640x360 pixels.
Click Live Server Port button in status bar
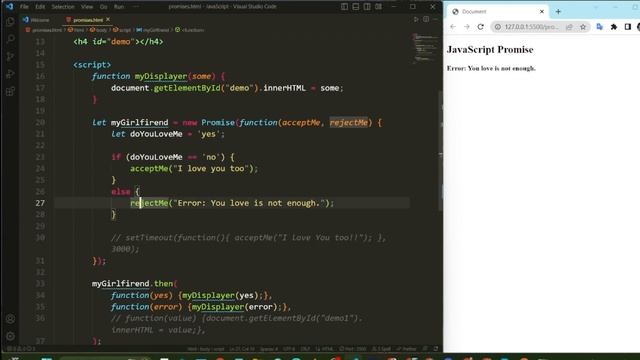353,349
